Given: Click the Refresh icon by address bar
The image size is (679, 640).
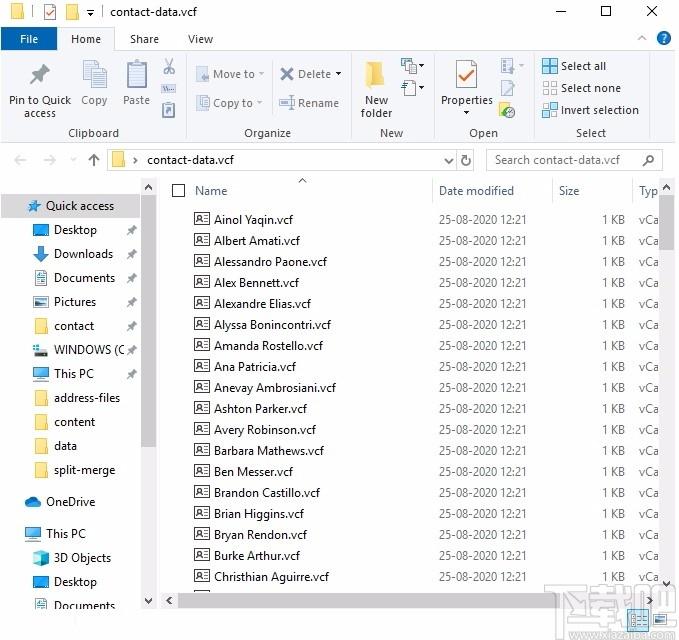Looking at the screenshot, I should tap(466, 160).
